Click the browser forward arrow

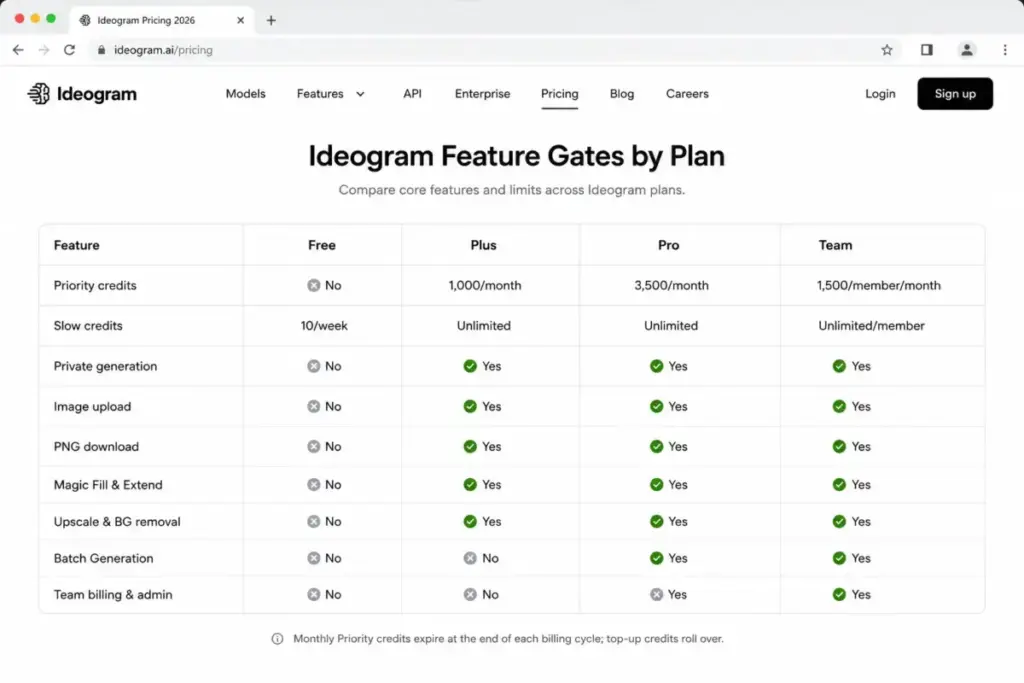click(44, 50)
